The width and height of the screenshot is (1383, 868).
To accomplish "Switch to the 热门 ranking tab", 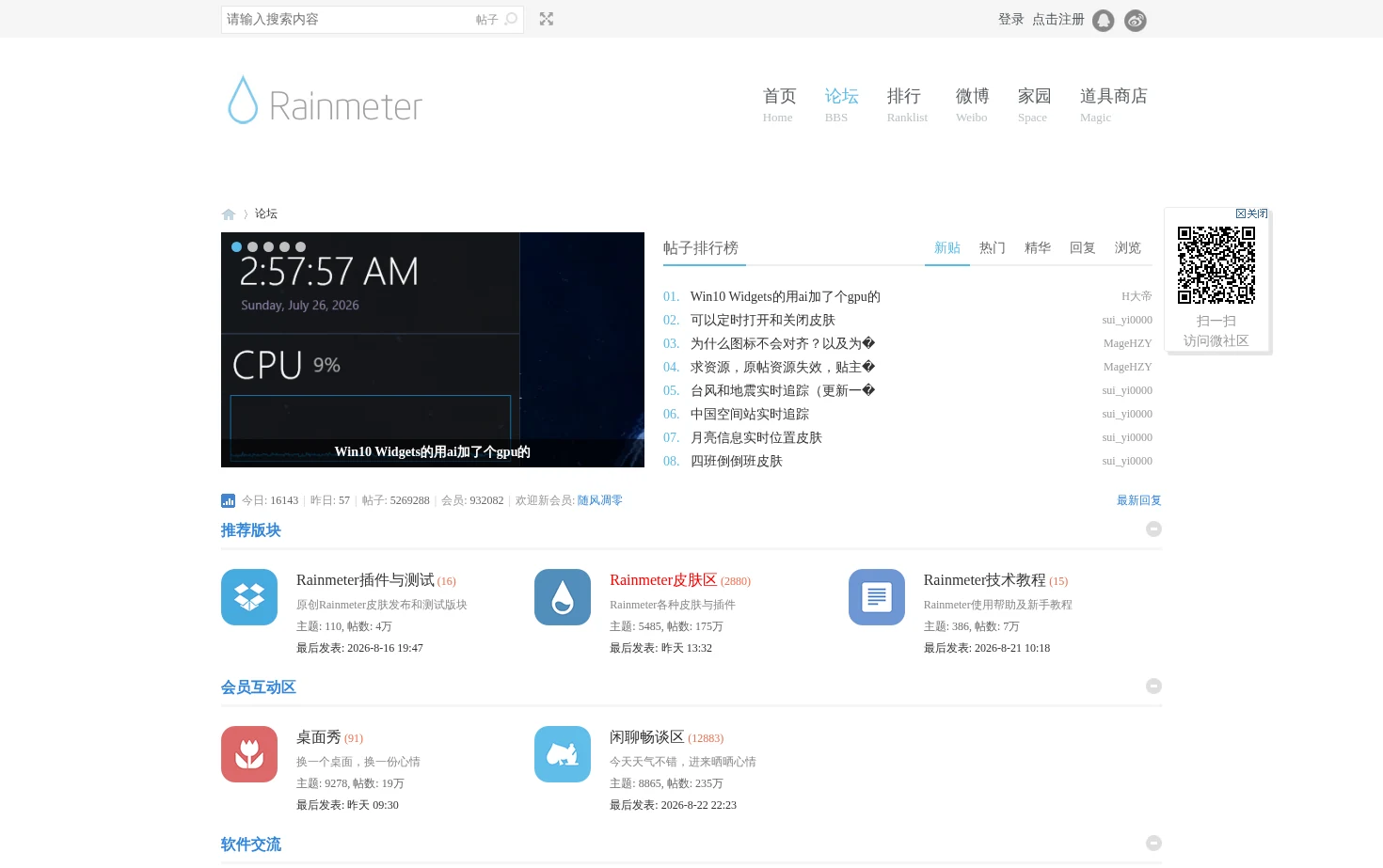I will pyautogui.click(x=993, y=248).
